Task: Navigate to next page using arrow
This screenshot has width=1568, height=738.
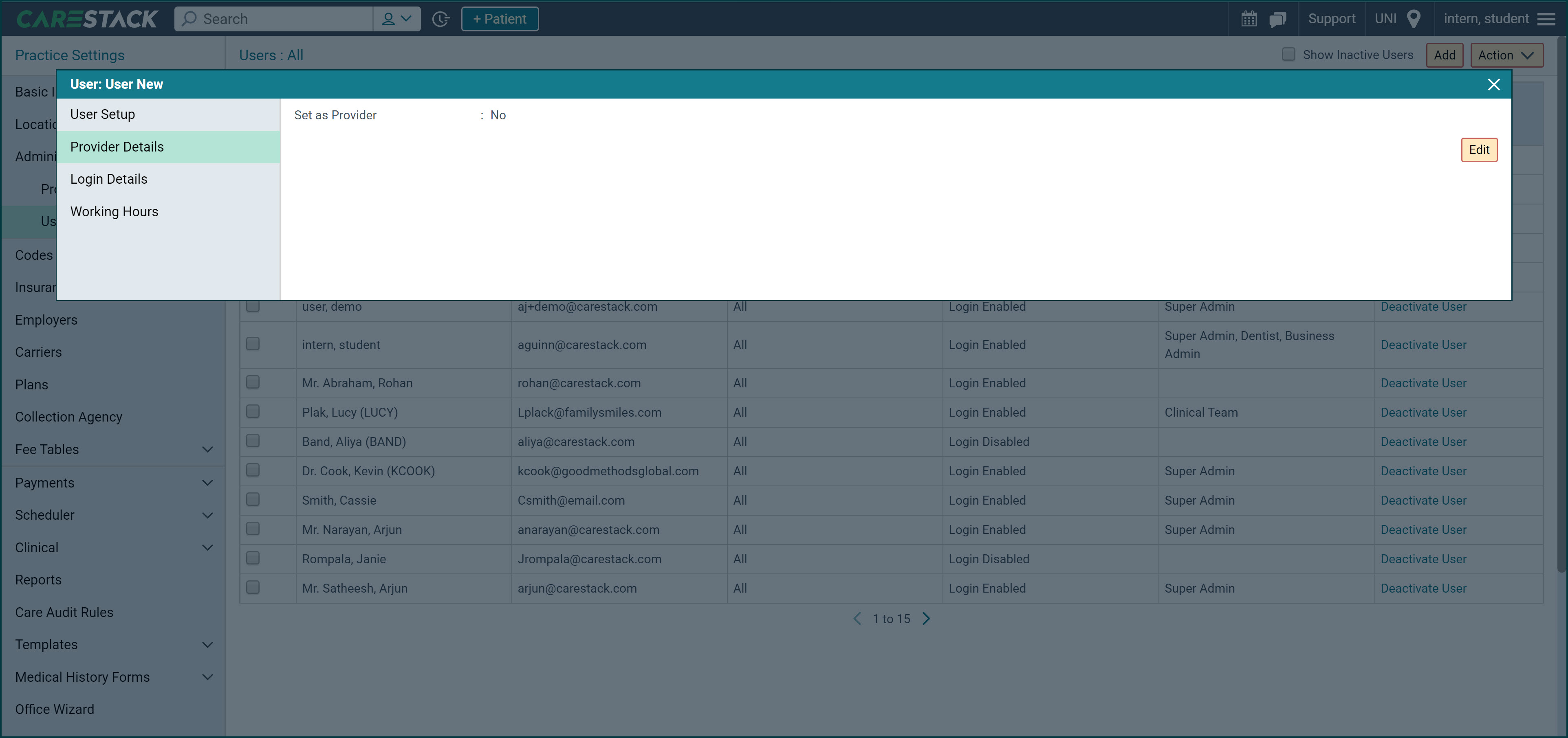Action: (926, 618)
